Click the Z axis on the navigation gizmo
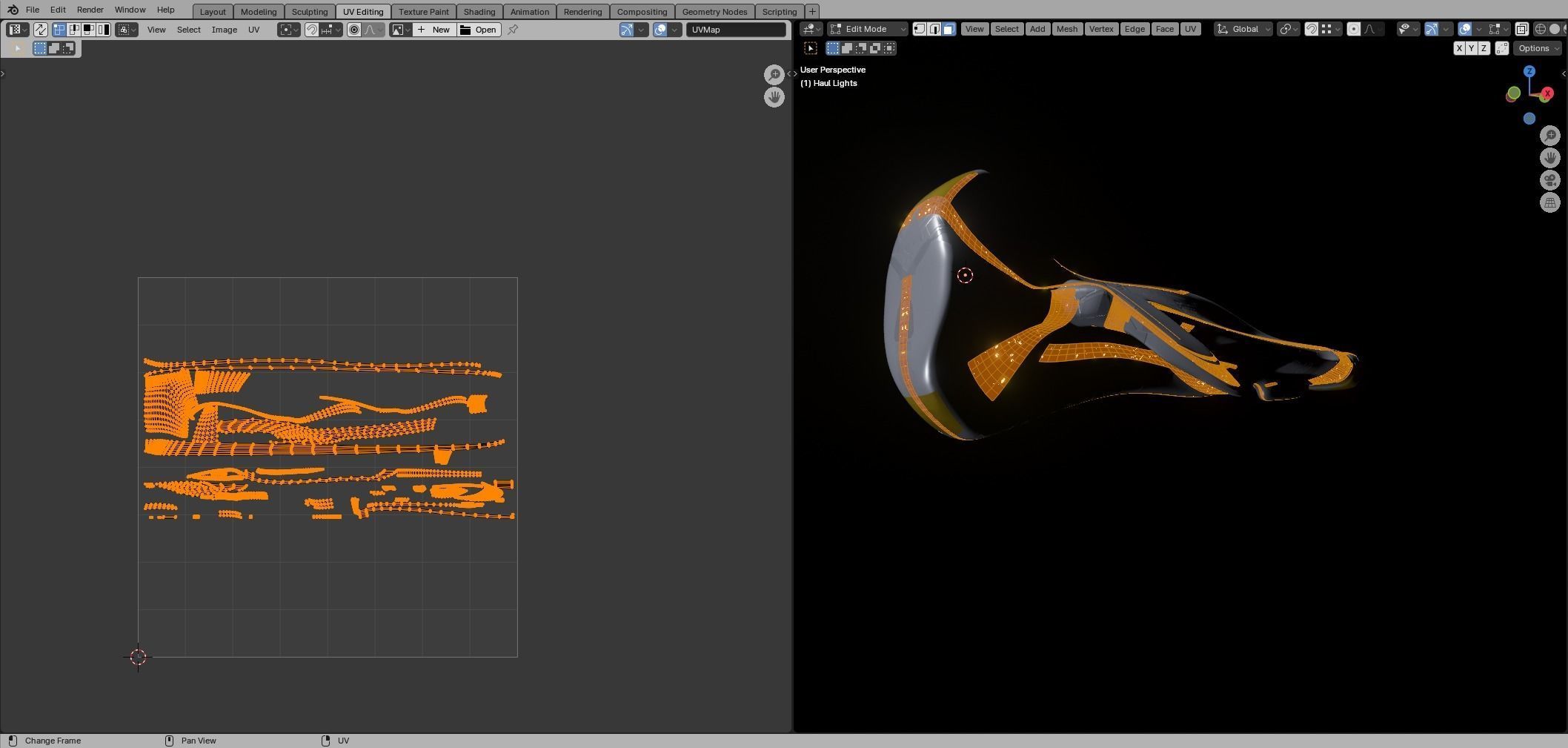The image size is (1568, 748). coord(1529,71)
